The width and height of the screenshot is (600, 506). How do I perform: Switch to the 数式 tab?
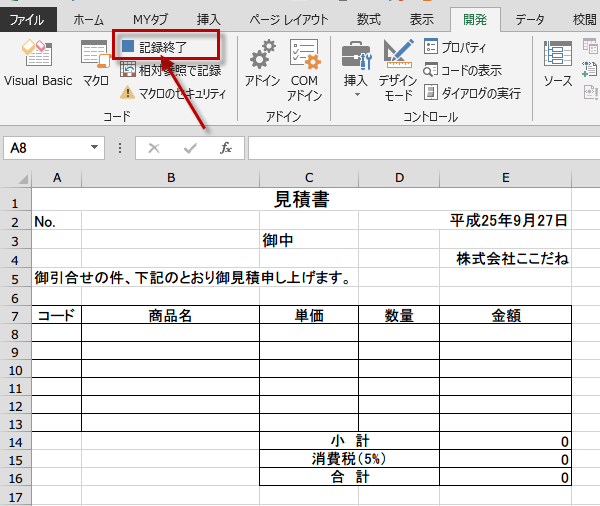point(369,20)
